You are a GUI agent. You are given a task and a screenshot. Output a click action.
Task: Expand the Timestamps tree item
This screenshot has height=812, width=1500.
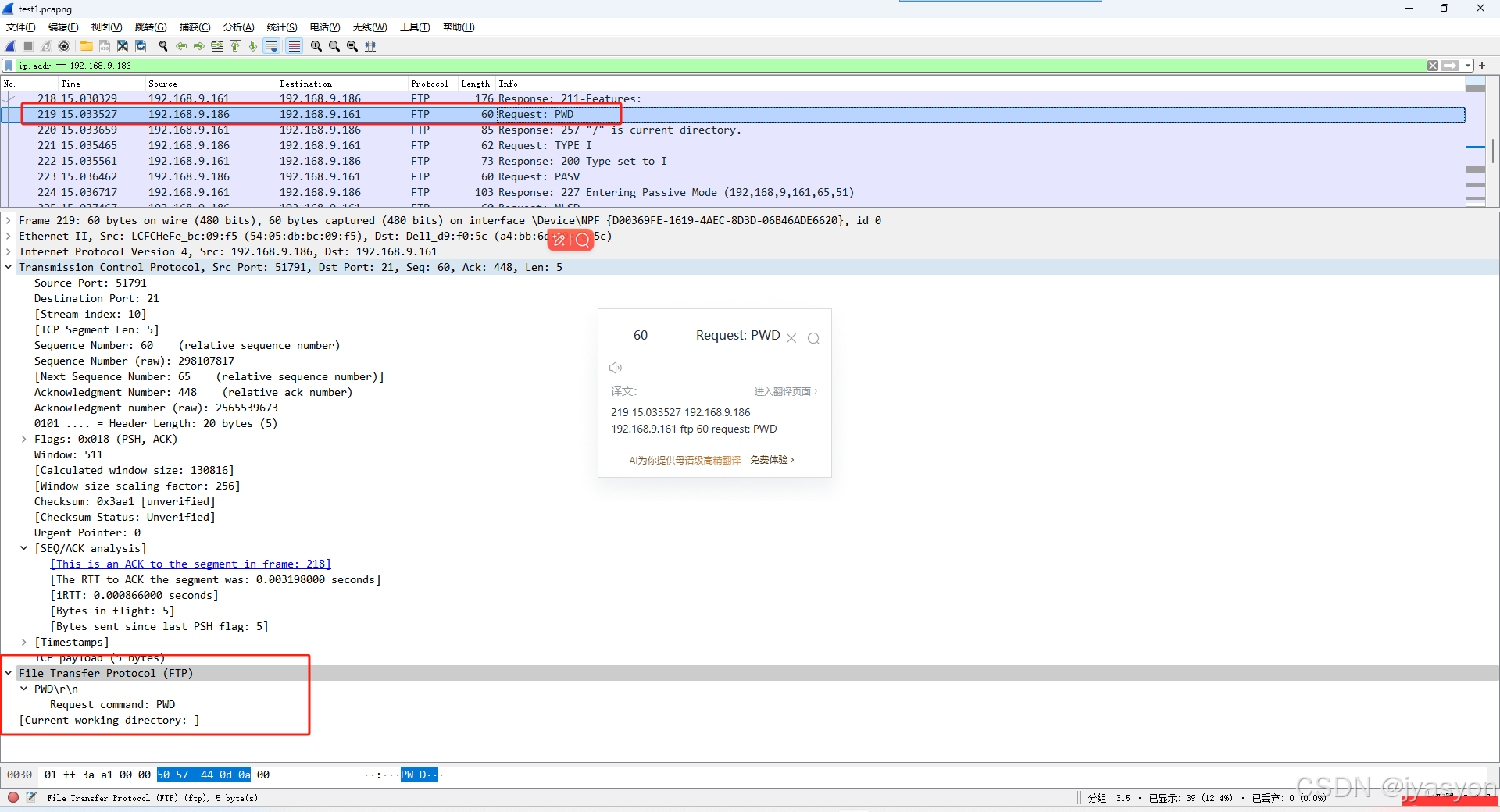(x=23, y=642)
